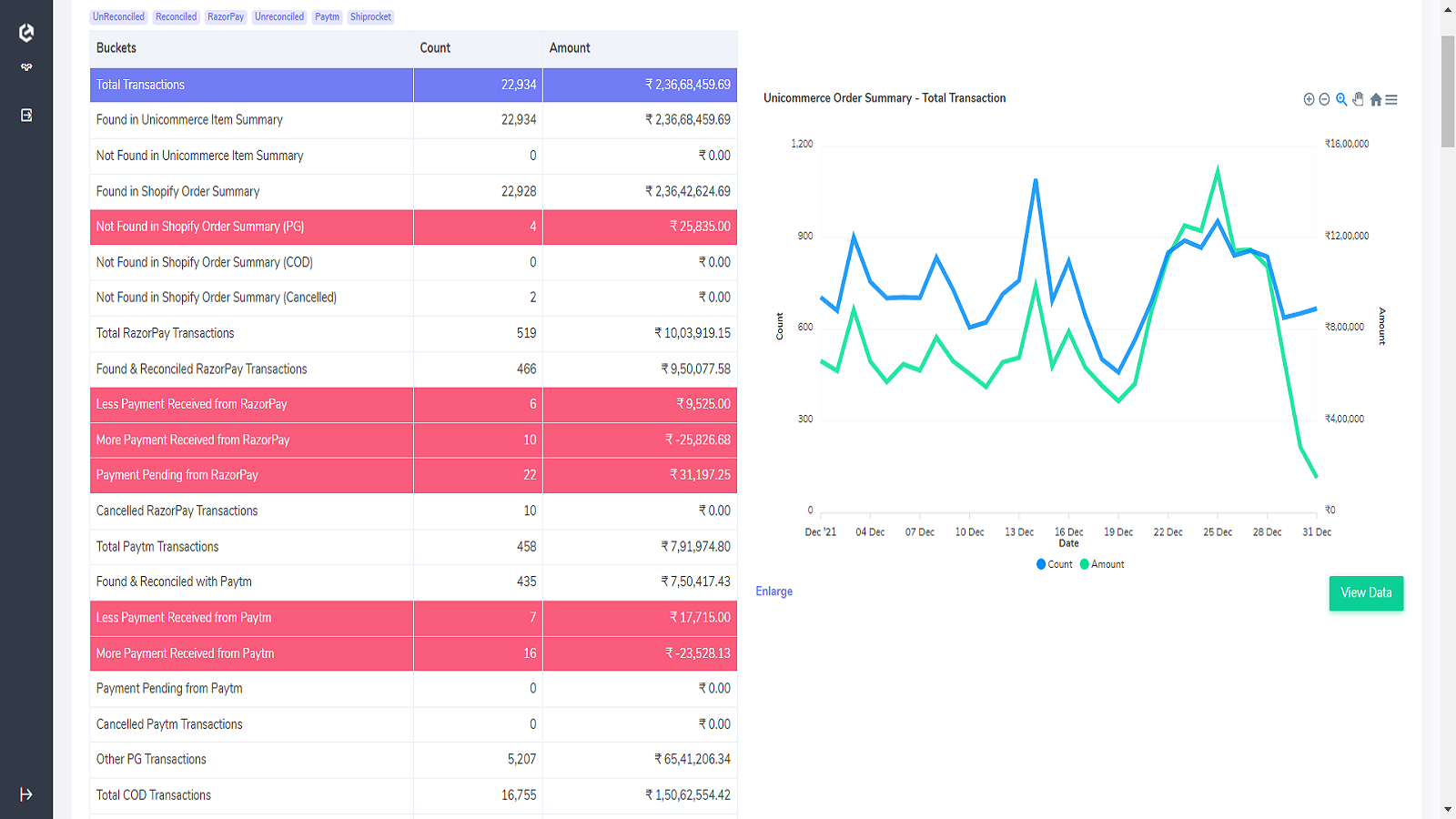Click the app logo in sidebar
The width and height of the screenshot is (1456, 819).
click(x=26, y=33)
